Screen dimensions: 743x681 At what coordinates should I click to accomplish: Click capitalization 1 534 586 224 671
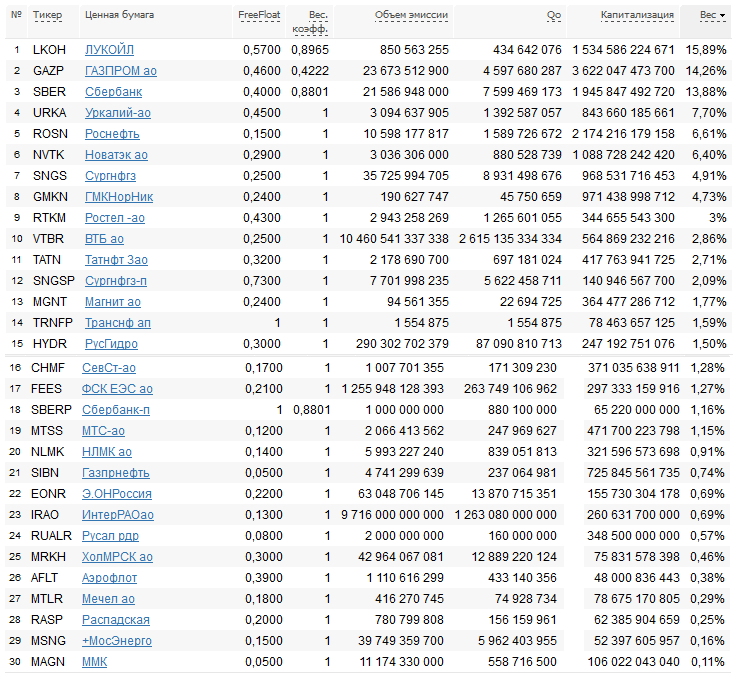tap(623, 50)
